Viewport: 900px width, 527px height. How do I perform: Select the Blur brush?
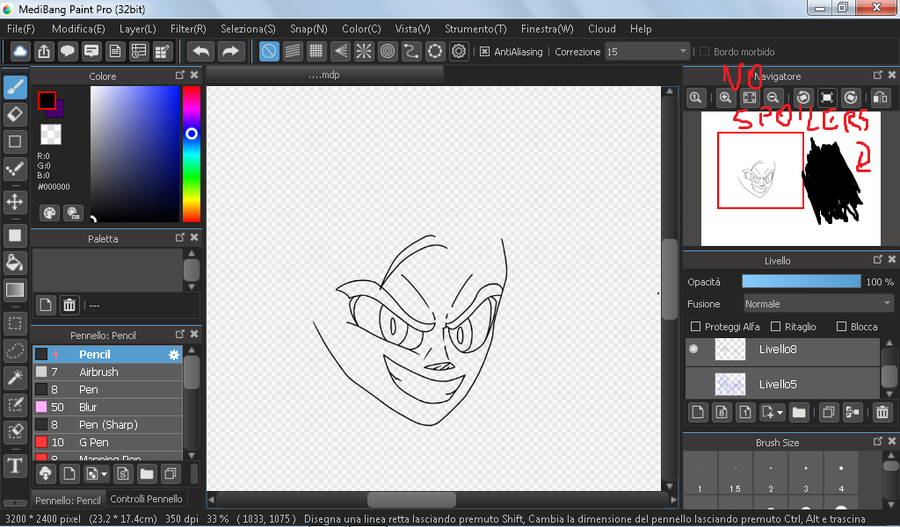(x=107, y=407)
